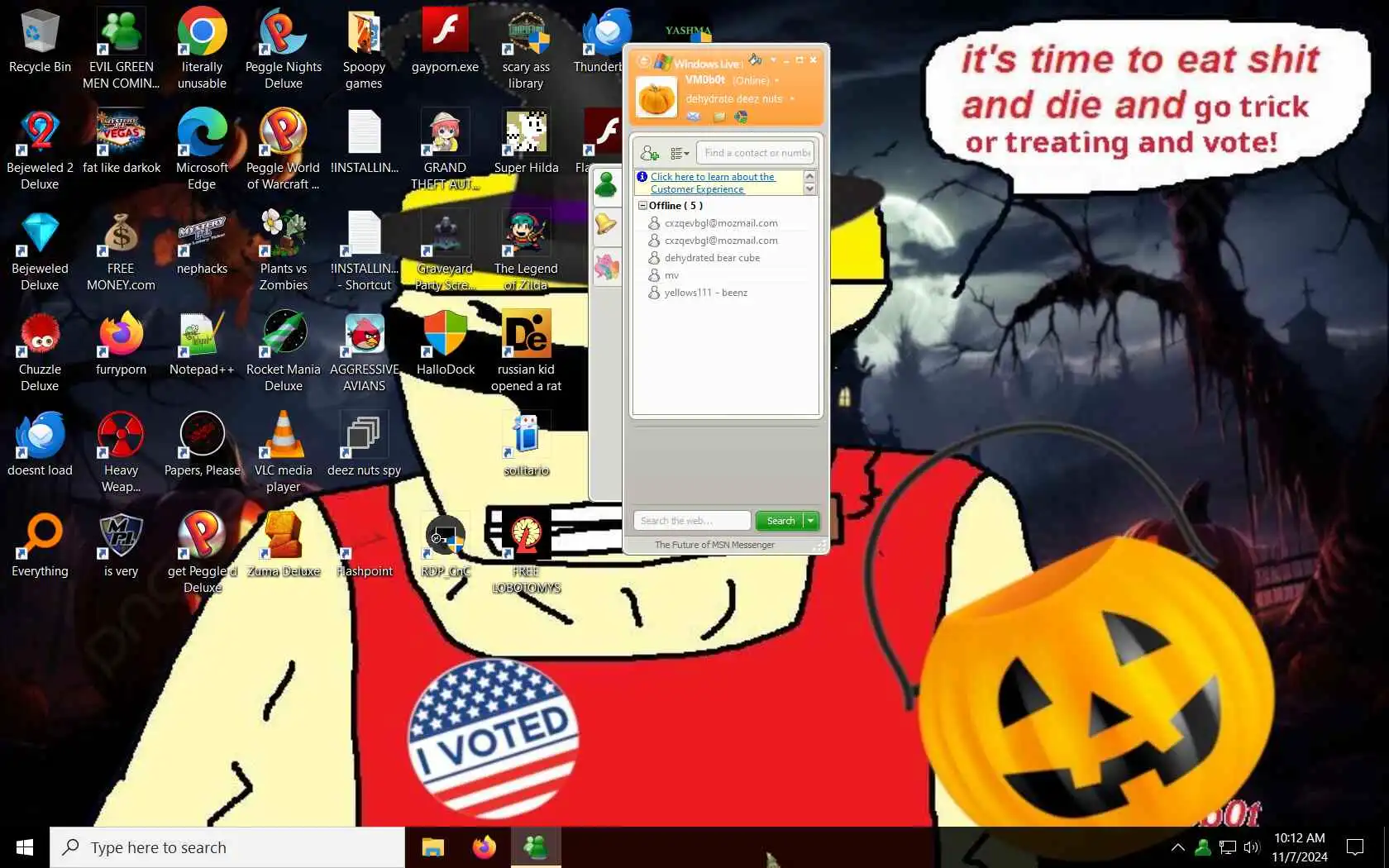The width and height of the screenshot is (1389, 868).
Task: Click the pumpkin display picture in Messenger
Action: click(x=656, y=98)
